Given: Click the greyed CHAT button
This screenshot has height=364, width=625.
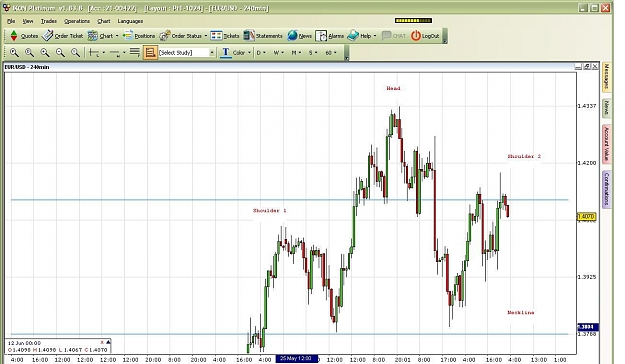Looking at the screenshot, I should 393,36.
